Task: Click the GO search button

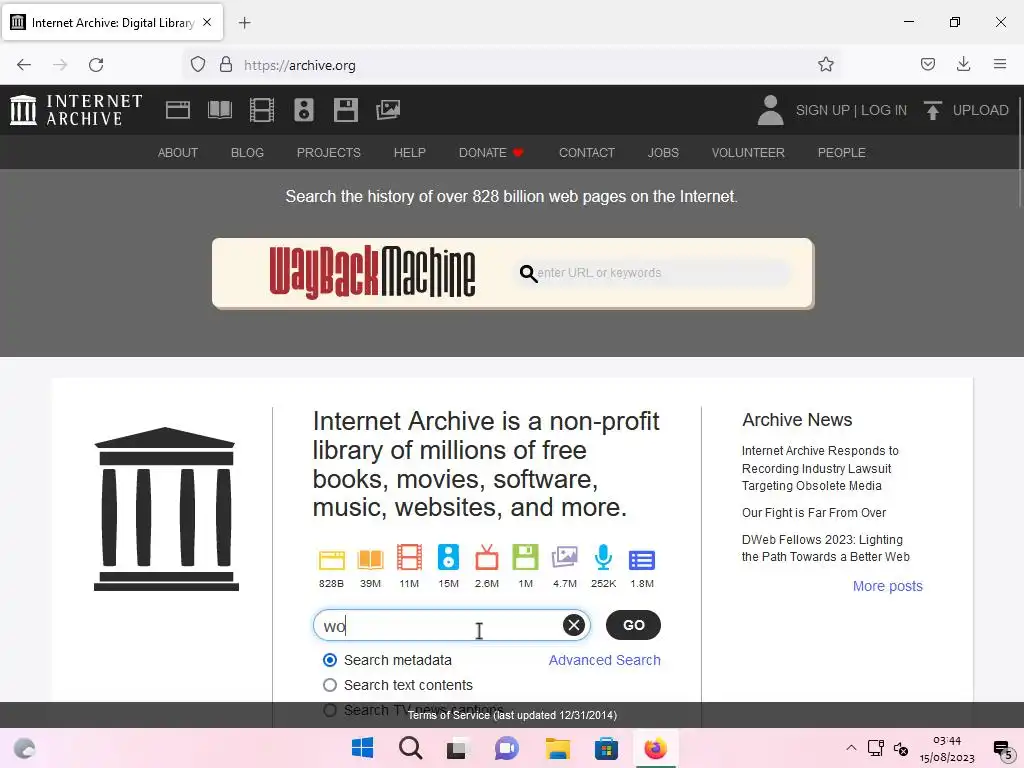Action: [633, 625]
